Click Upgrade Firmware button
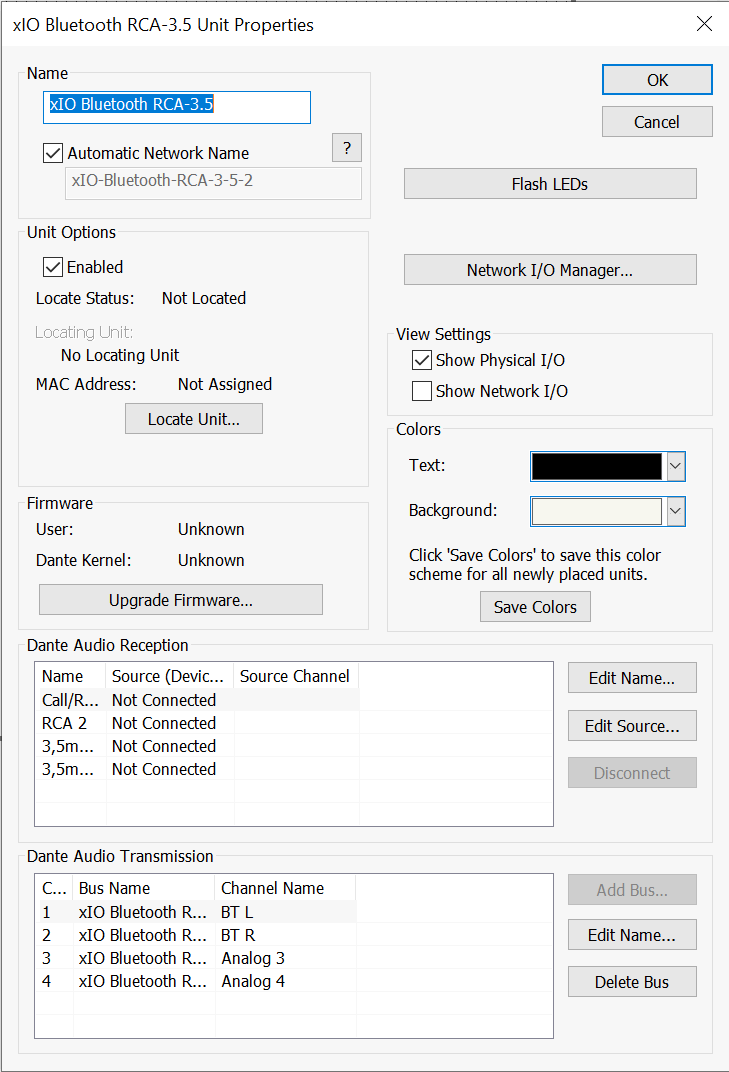The height and width of the screenshot is (1072, 729). 181,600
